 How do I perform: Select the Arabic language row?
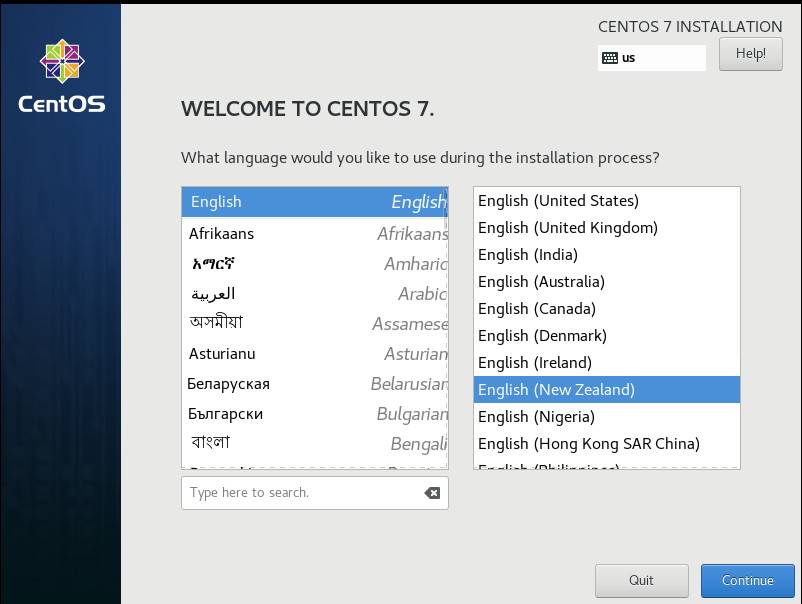(315, 294)
